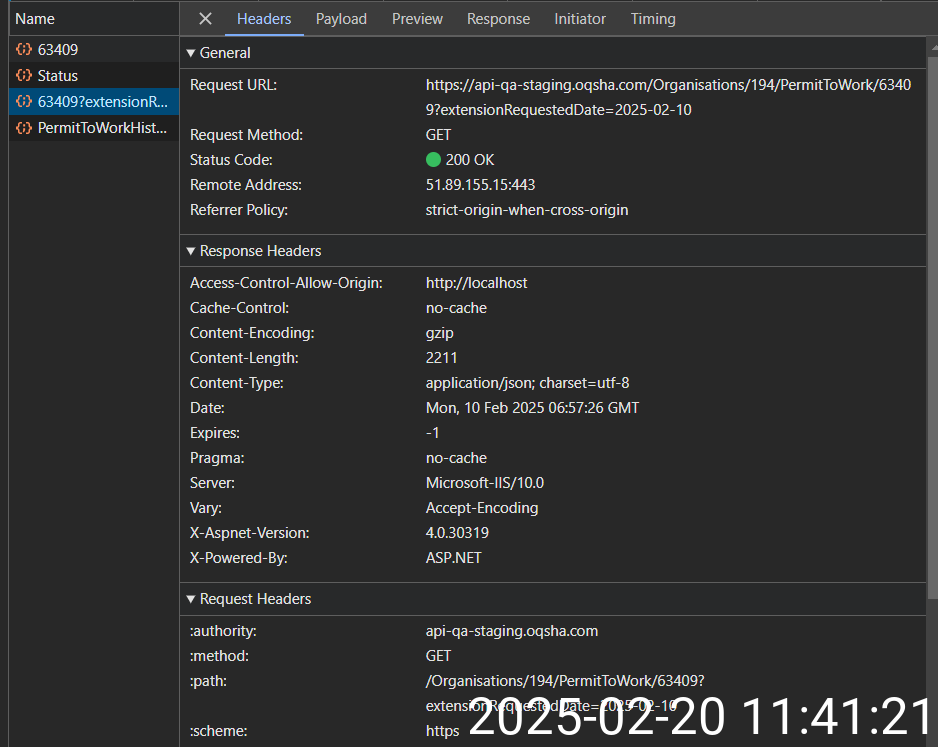Switch to the Payload tab

pyautogui.click(x=341, y=19)
